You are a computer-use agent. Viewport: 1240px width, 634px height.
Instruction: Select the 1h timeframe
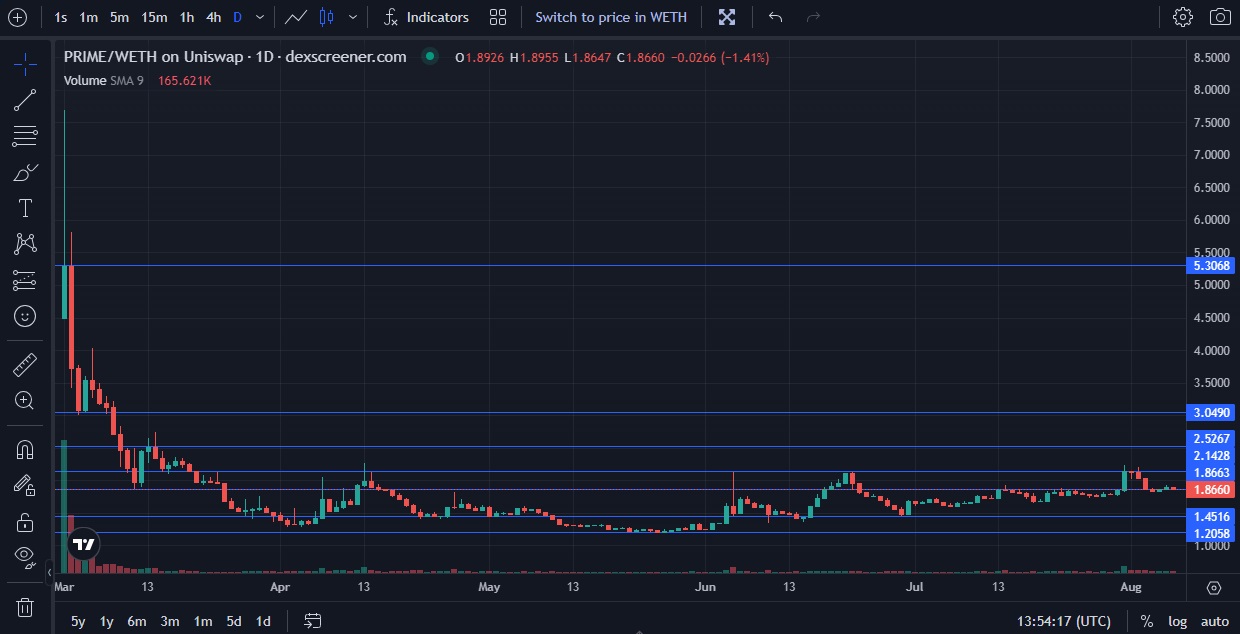point(187,17)
